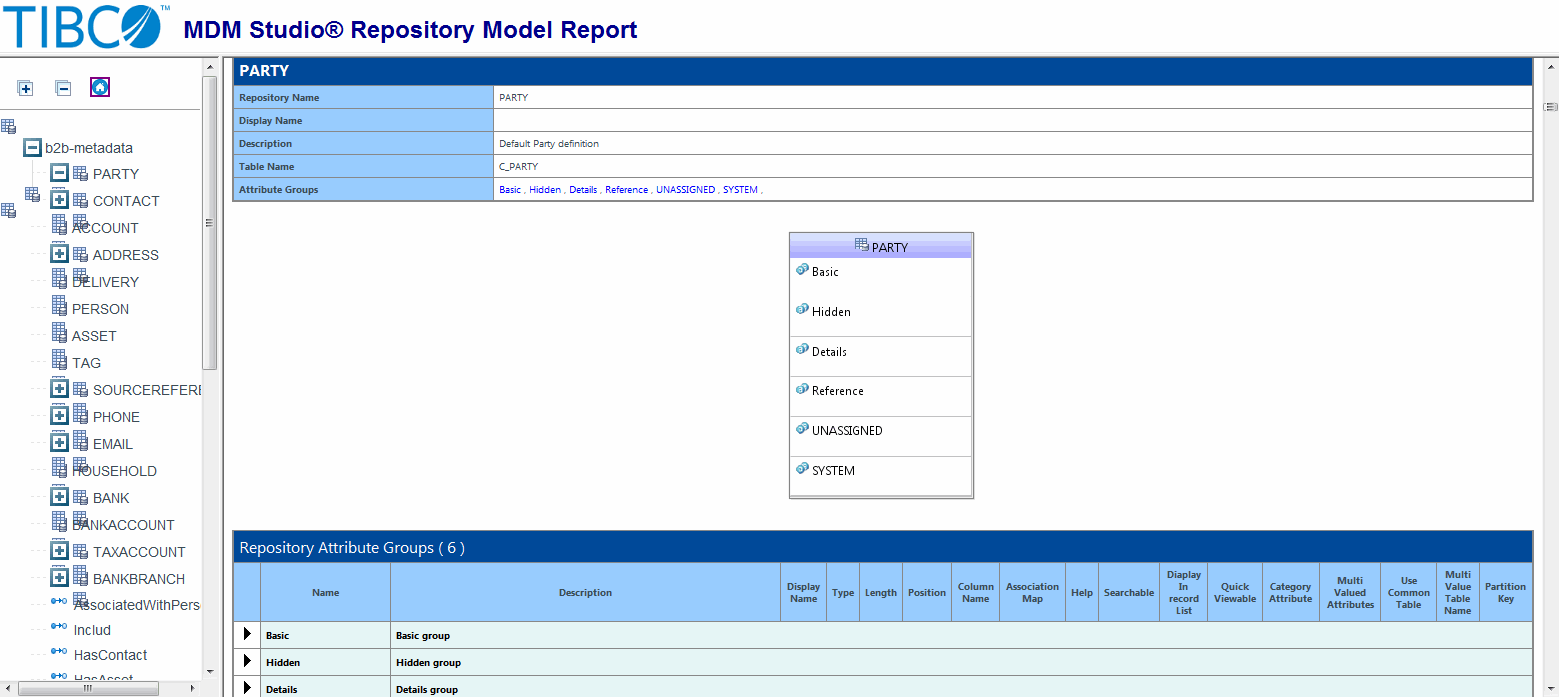Expand the SOURCEREFERENCE tree node
The image size is (1559, 697).
coord(60,389)
